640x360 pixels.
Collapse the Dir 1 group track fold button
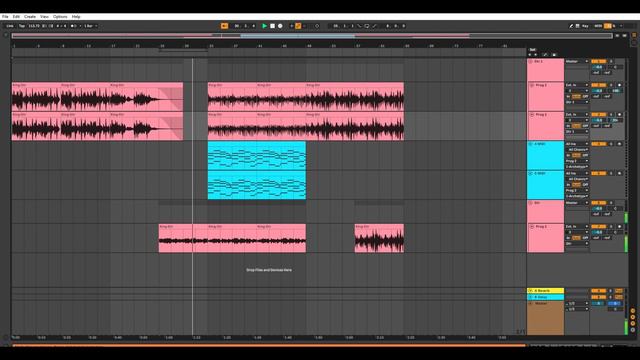[531, 61]
